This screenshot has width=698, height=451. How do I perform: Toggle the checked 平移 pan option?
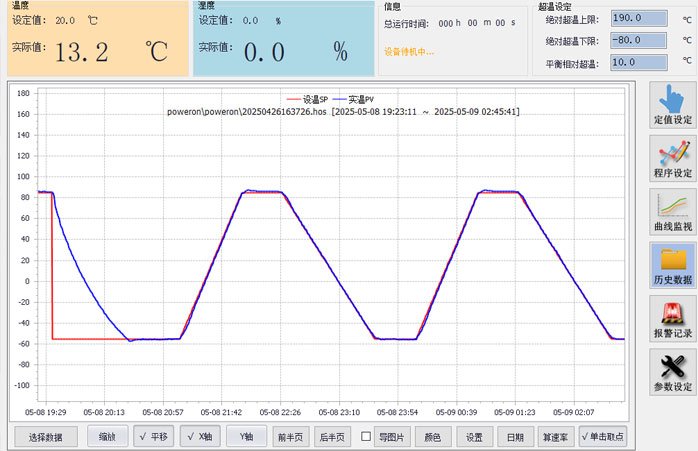pyautogui.click(x=153, y=436)
